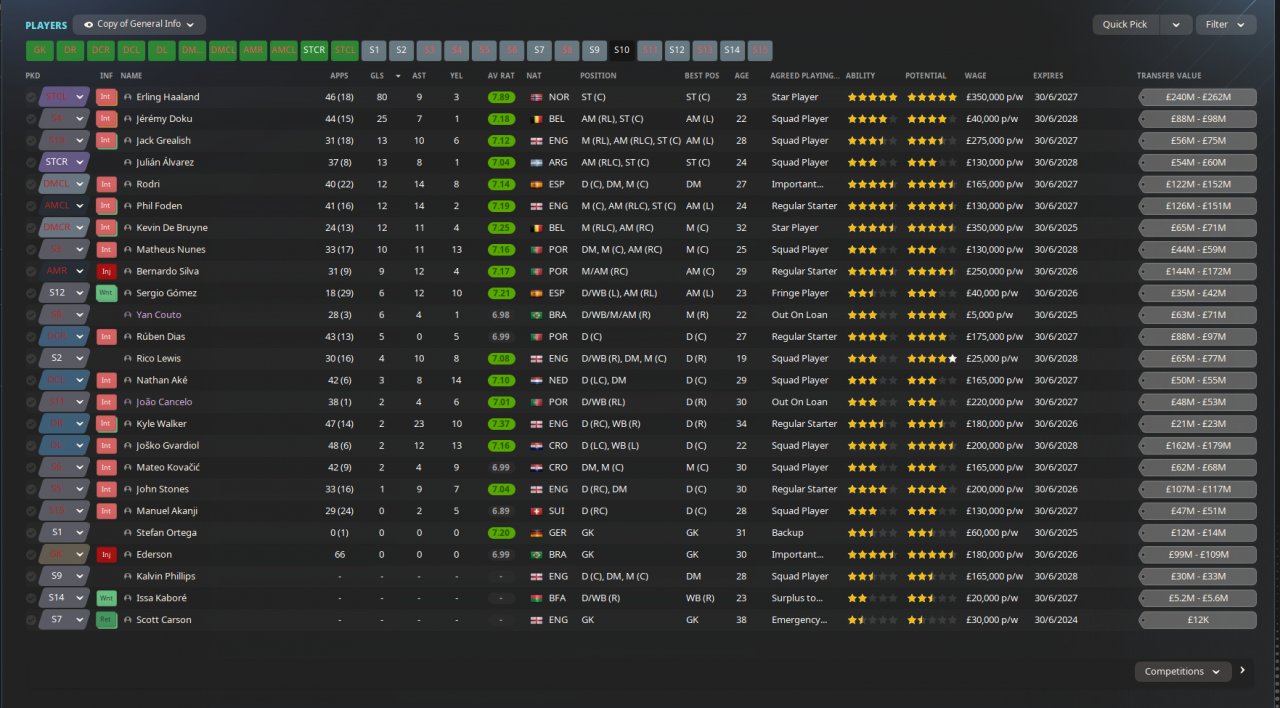Click Rico Lewis's potential star rating
This screenshot has width=1280, height=708.
pyautogui.click(x=932, y=358)
